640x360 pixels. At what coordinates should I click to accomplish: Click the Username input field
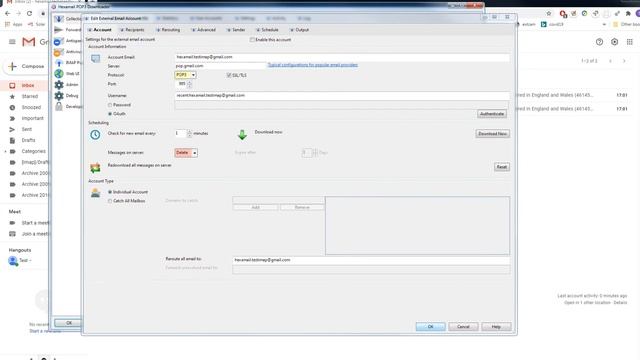[x=342, y=96]
